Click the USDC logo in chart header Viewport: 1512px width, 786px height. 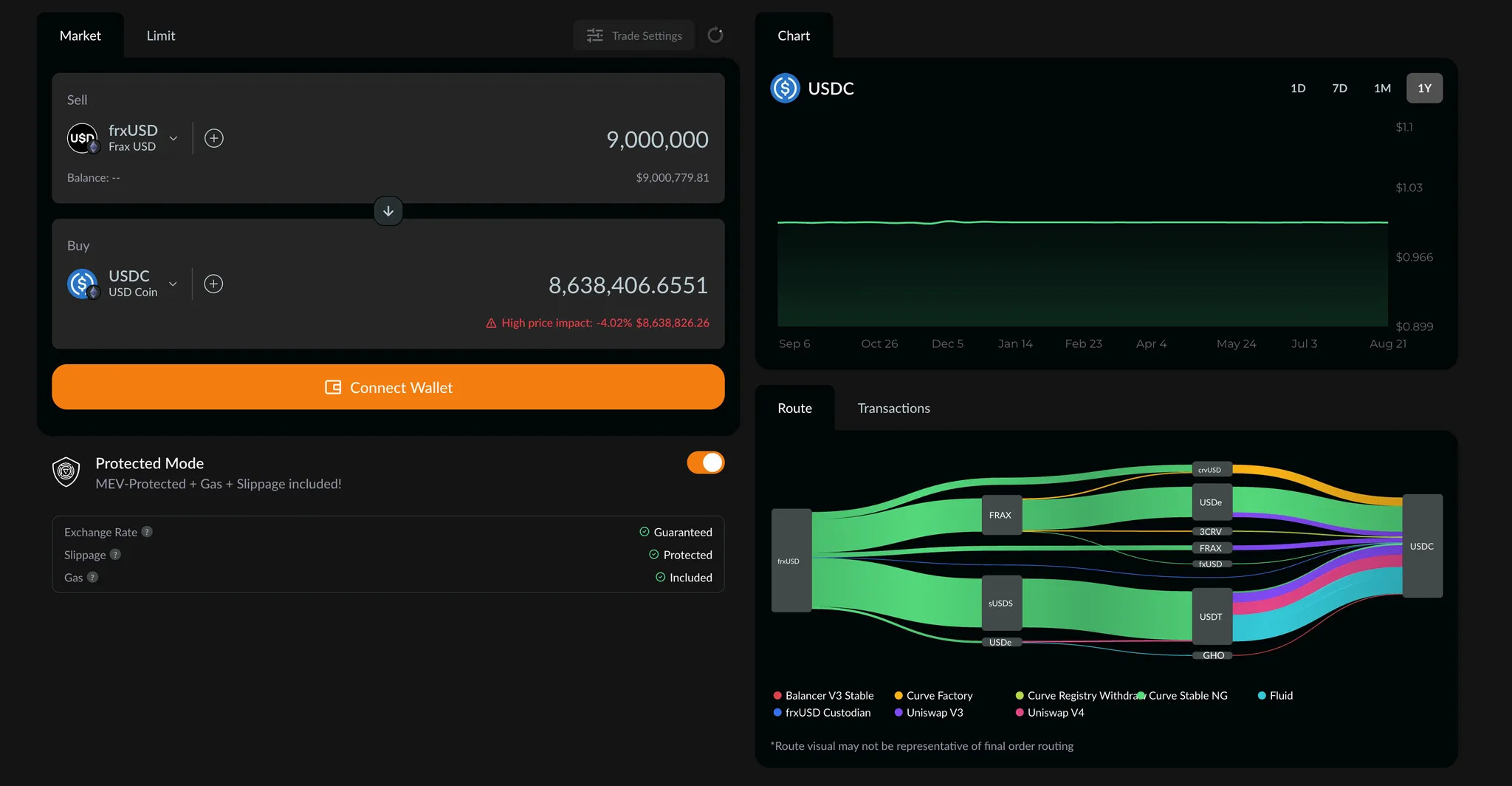[x=785, y=89]
